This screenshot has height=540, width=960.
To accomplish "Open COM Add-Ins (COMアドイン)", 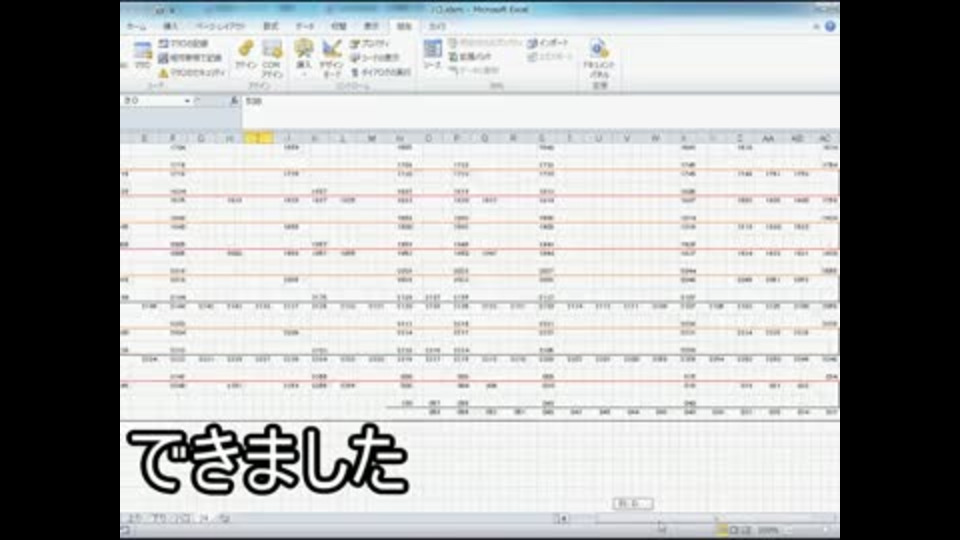I will point(272,59).
